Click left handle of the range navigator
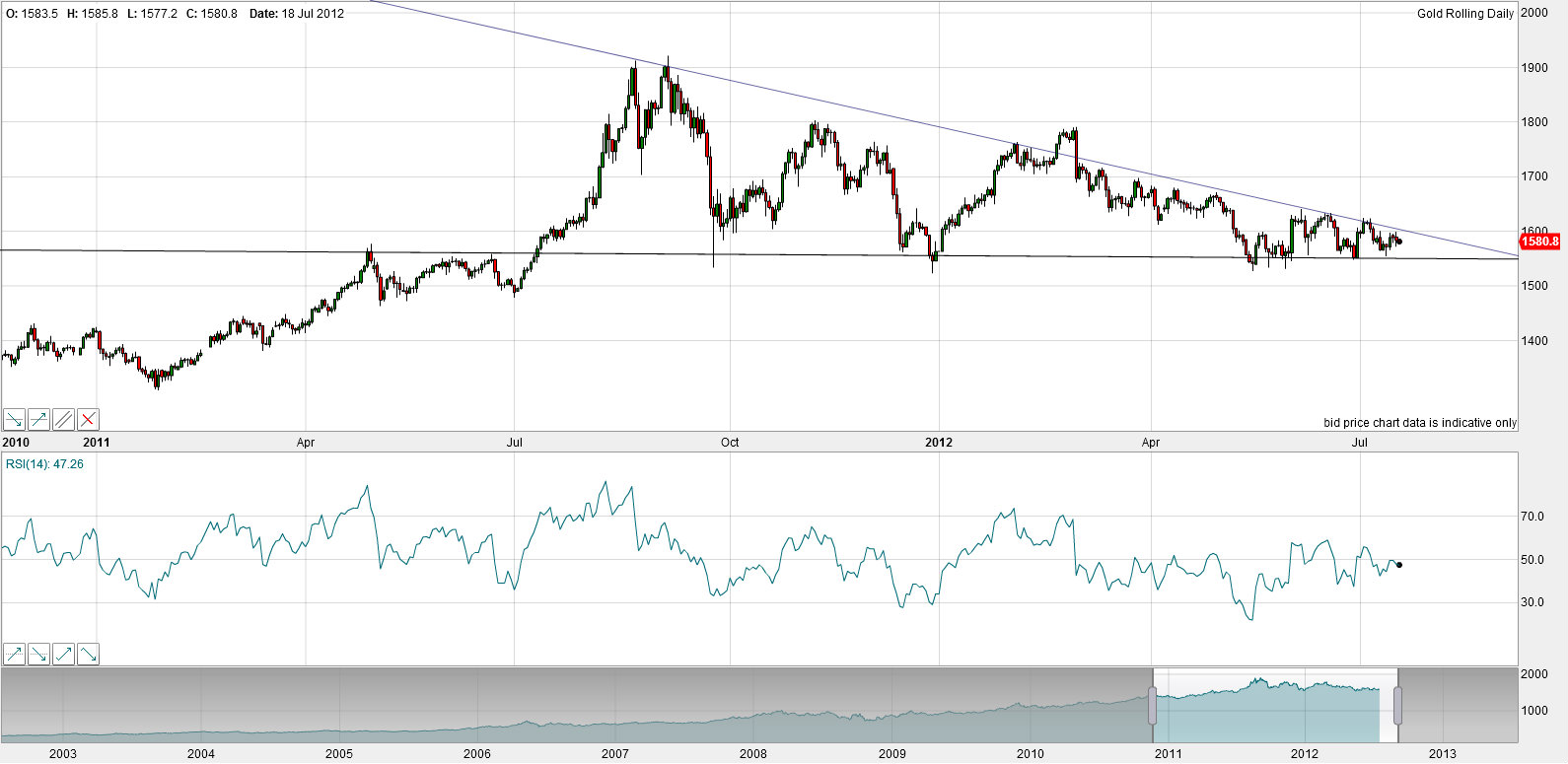 tap(1152, 706)
